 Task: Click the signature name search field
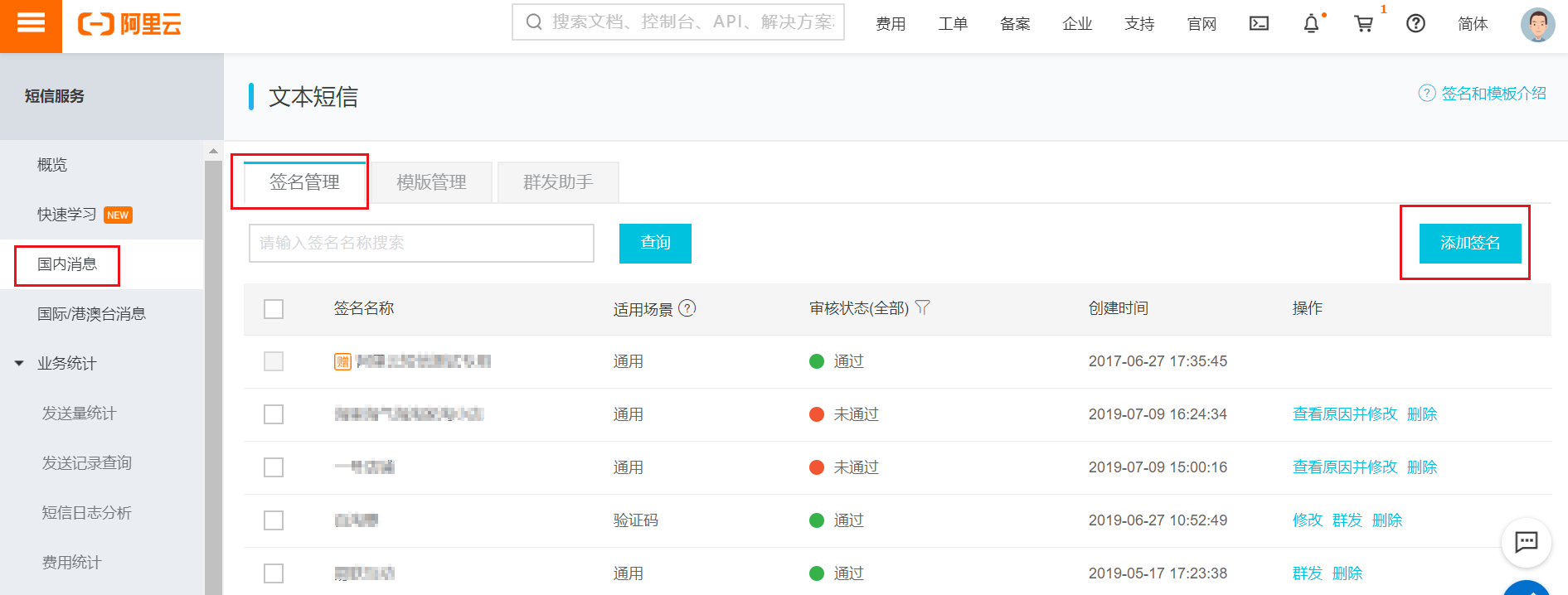coord(421,243)
